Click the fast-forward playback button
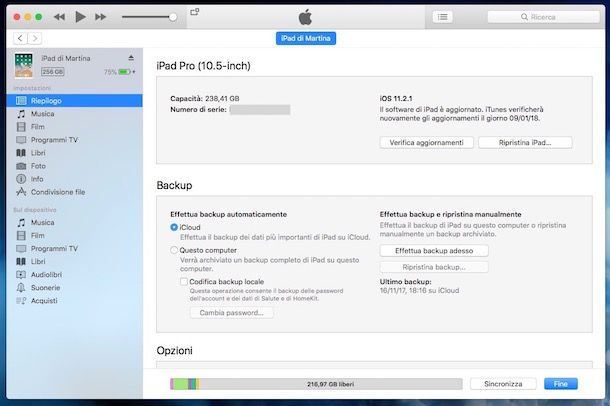This screenshot has width=610, height=406. [100, 17]
